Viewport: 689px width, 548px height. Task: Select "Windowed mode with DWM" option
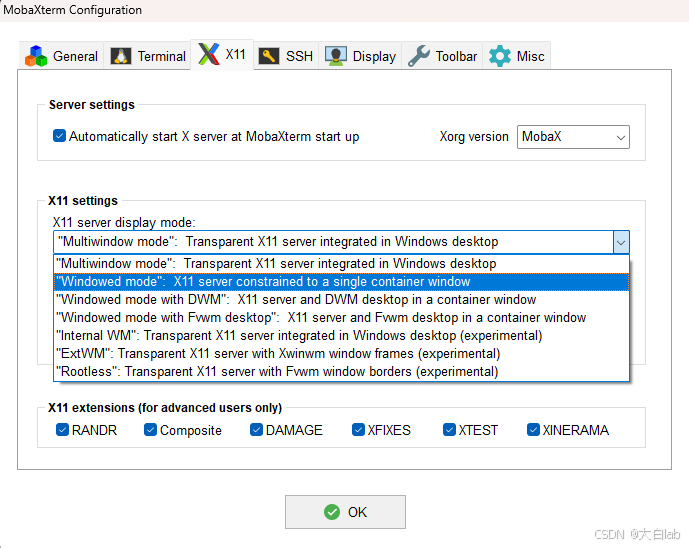point(341,300)
